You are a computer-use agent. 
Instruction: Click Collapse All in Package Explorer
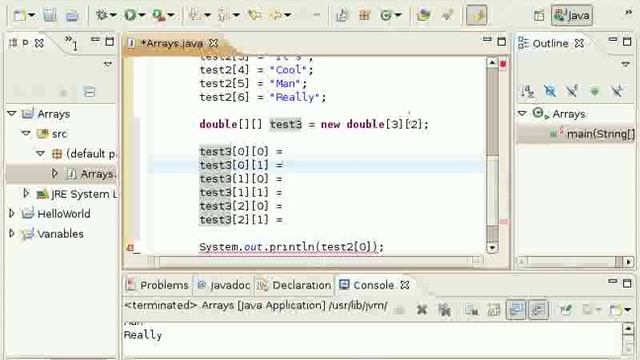tap(89, 91)
